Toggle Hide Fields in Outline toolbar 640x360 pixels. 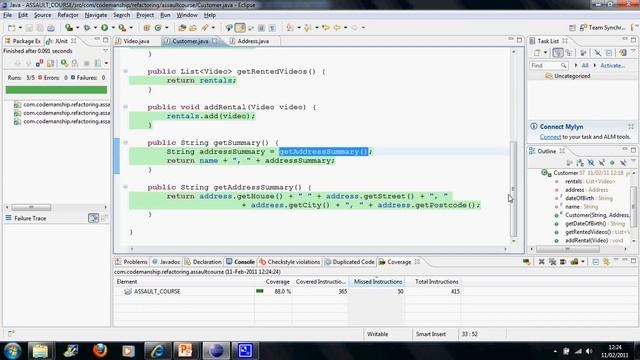coord(591,162)
